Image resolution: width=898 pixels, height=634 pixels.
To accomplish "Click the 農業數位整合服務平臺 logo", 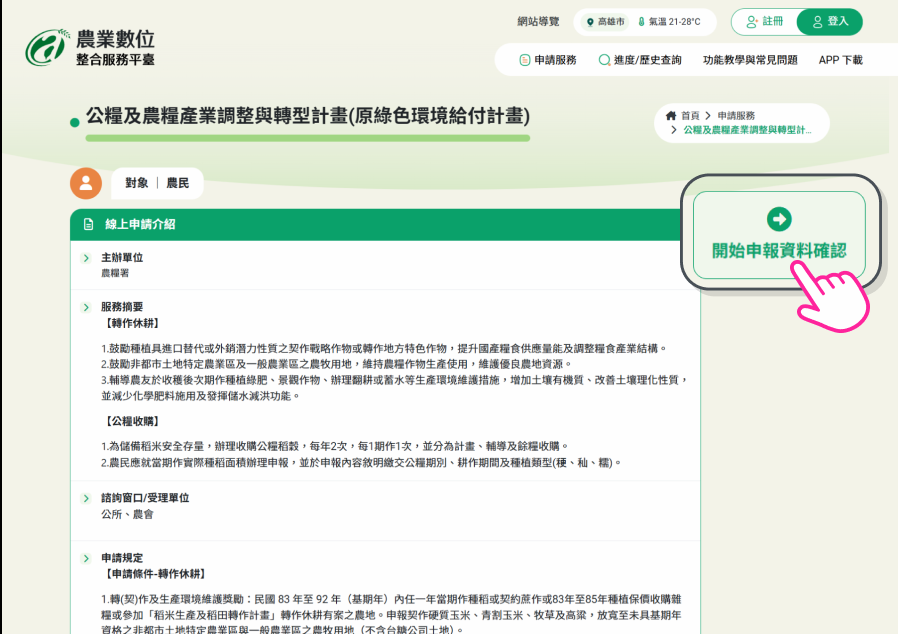I will 90,47.
